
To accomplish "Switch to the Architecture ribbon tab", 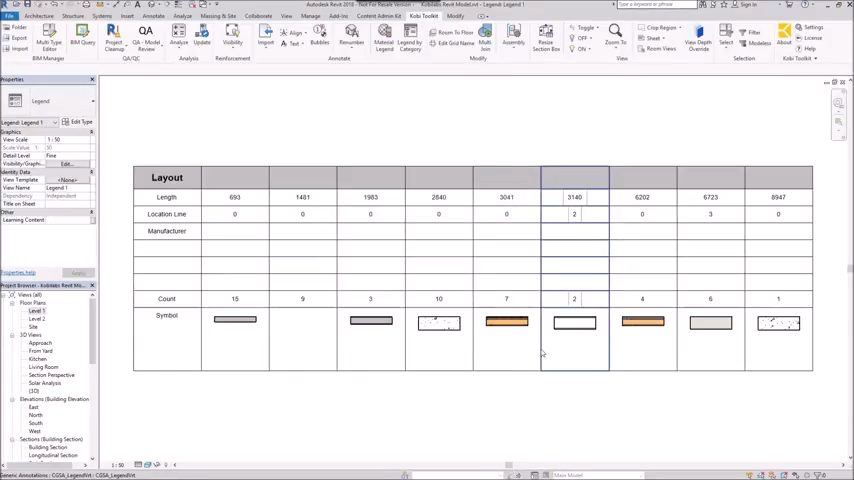I will [39, 16].
